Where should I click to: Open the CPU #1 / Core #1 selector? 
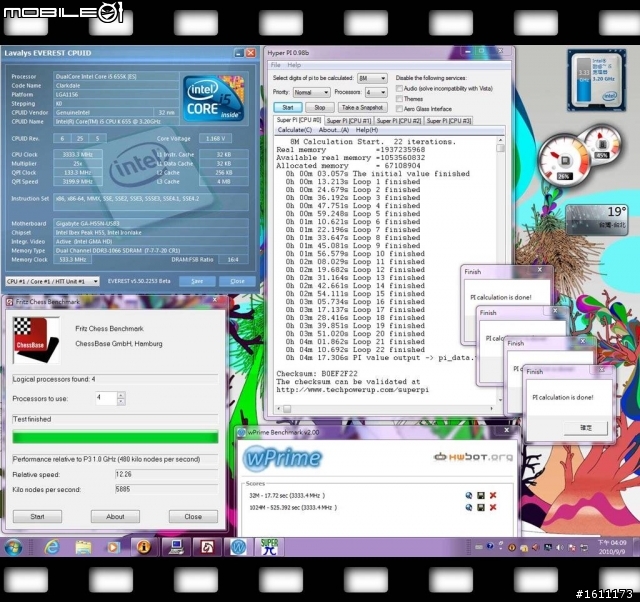click(52, 281)
